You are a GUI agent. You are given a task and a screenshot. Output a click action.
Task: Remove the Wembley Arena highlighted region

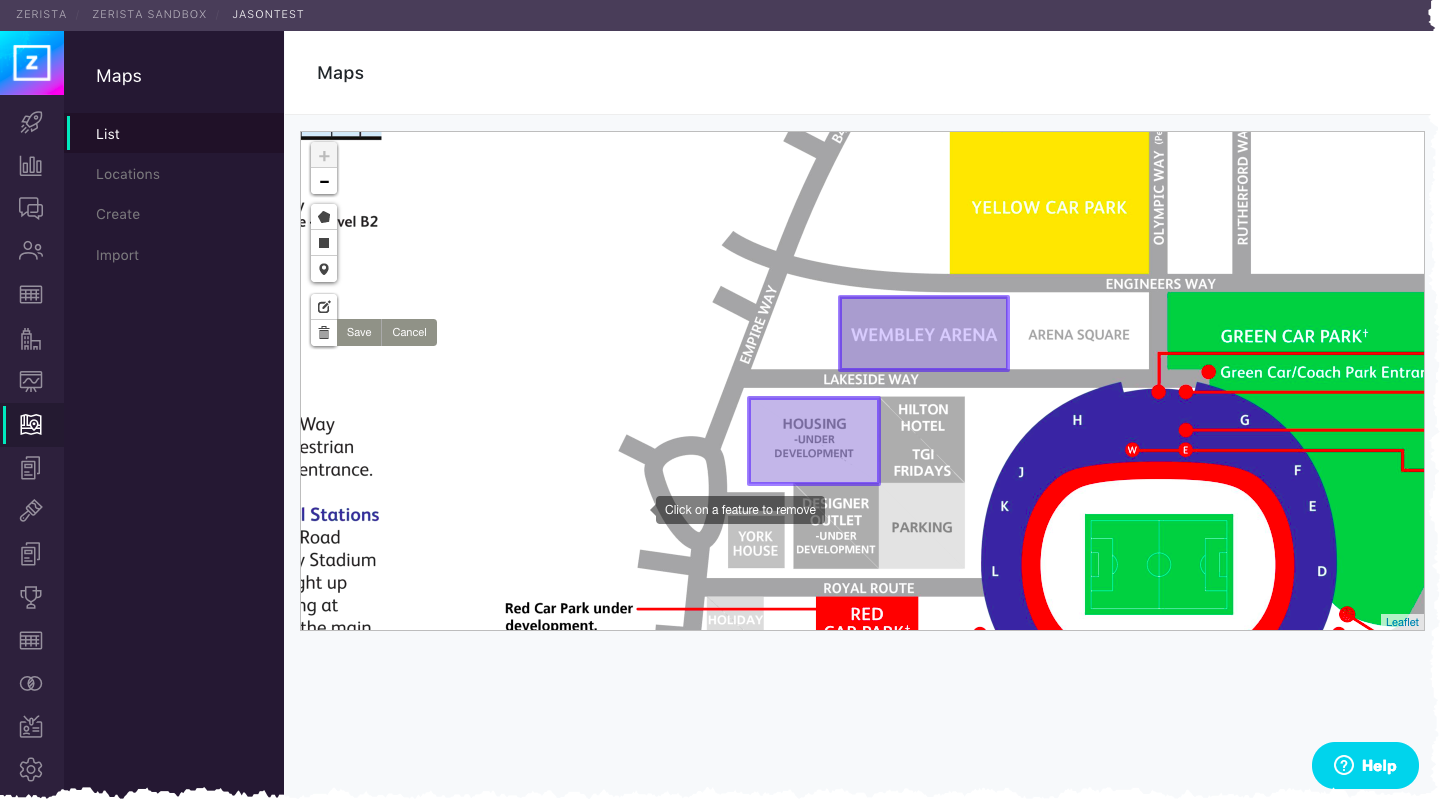(x=924, y=334)
